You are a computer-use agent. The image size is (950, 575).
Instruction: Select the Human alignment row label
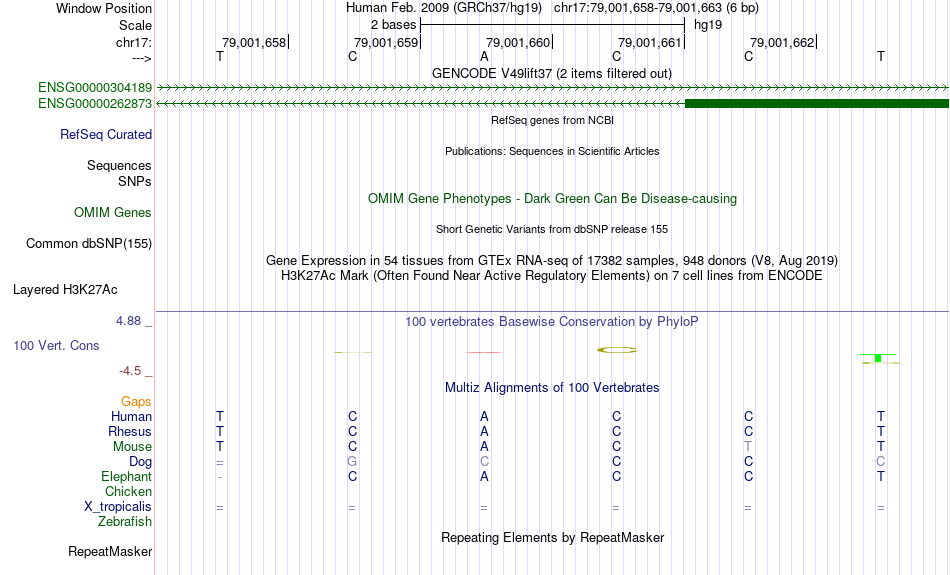[x=131, y=416]
